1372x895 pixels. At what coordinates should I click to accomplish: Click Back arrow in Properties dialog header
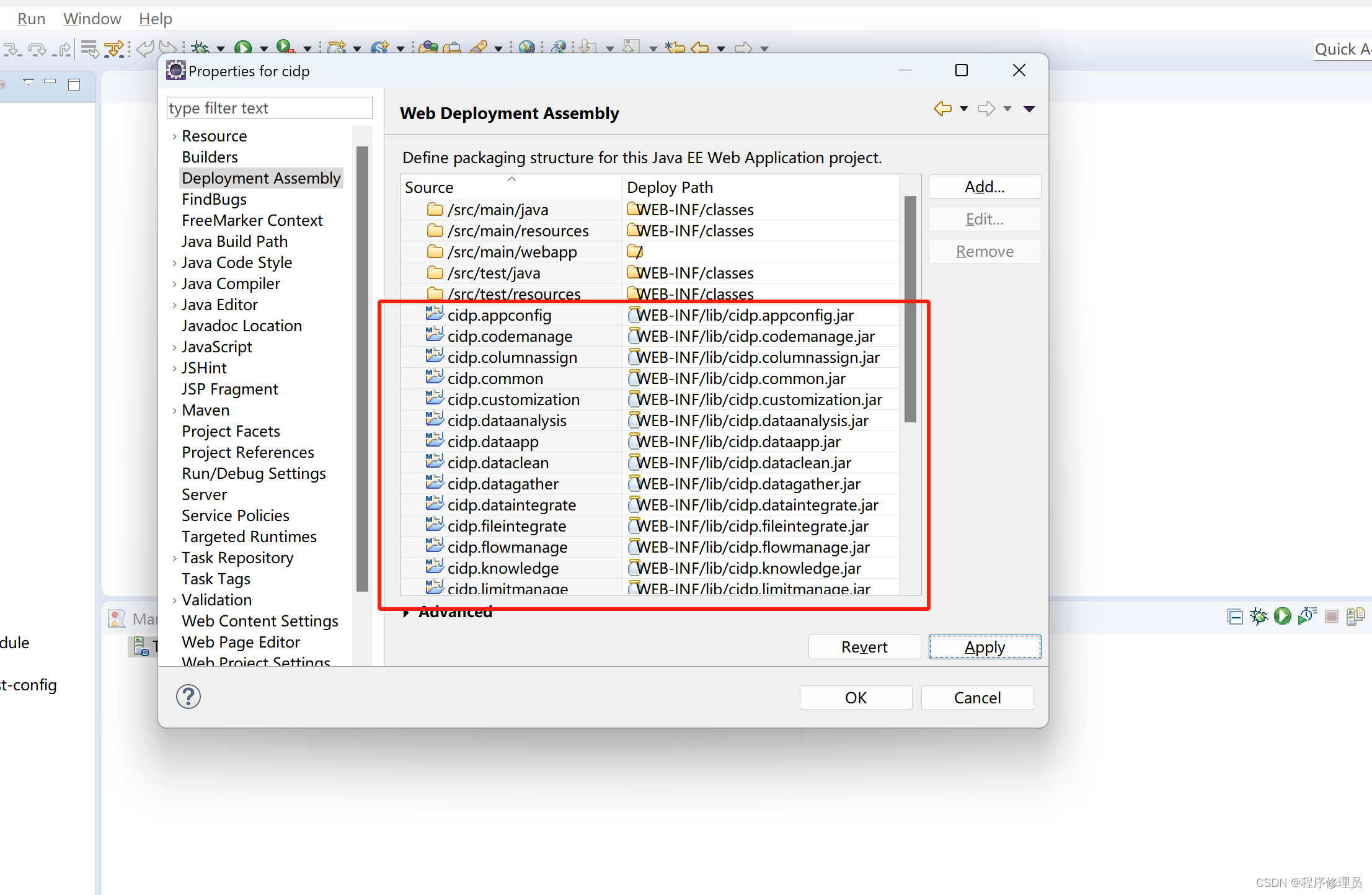(x=943, y=109)
